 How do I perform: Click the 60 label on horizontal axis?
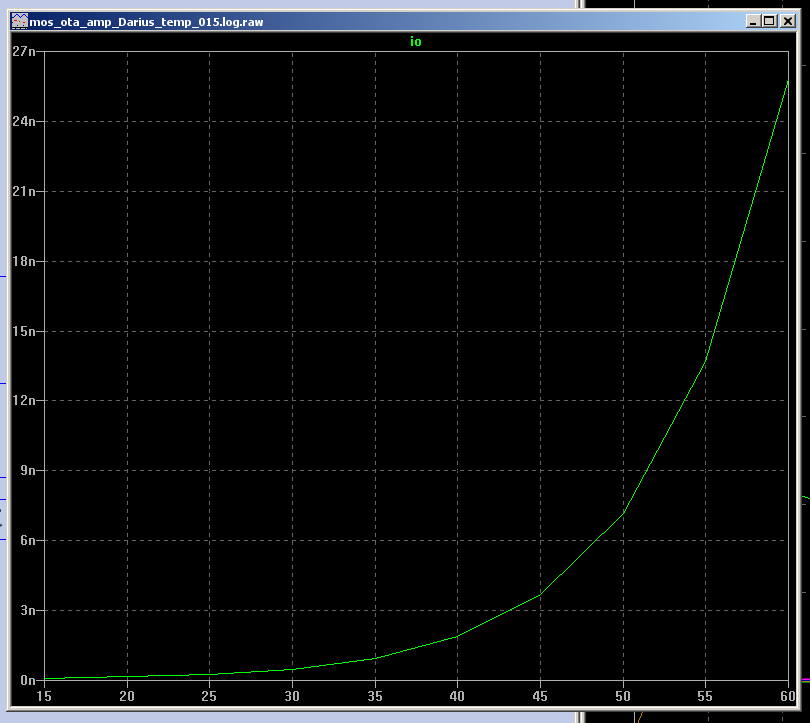(788, 696)
